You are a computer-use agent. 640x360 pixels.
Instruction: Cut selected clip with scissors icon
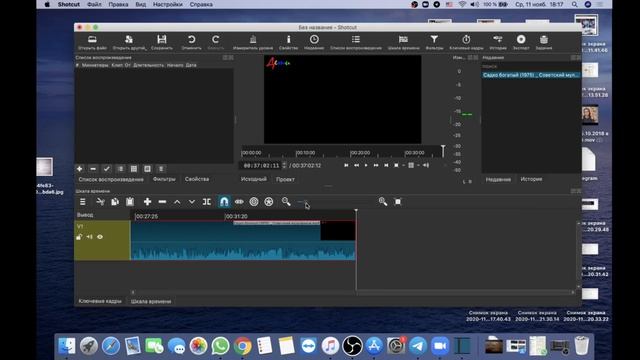(x=100, y=202)
